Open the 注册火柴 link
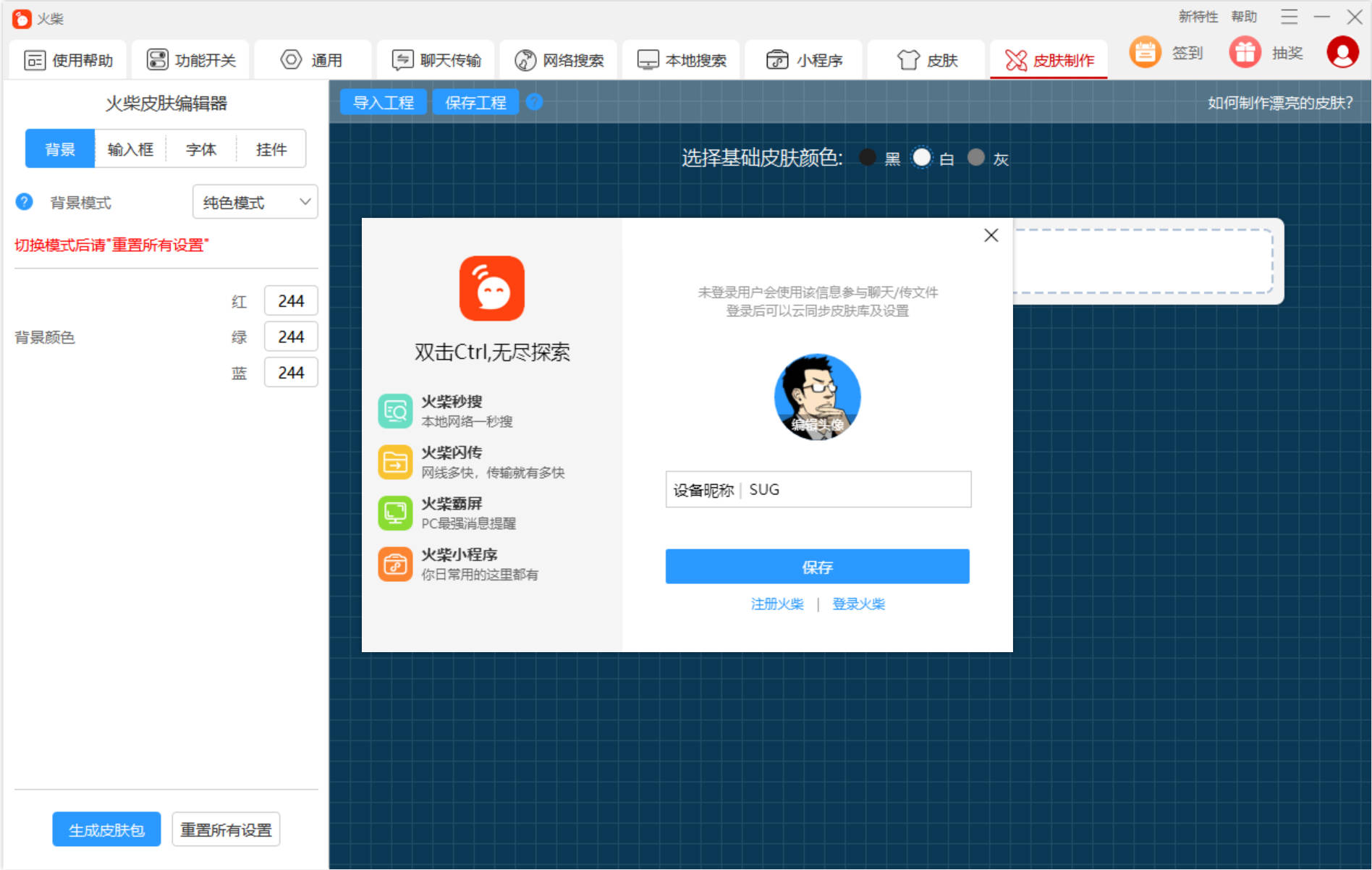 pos(777,604)
